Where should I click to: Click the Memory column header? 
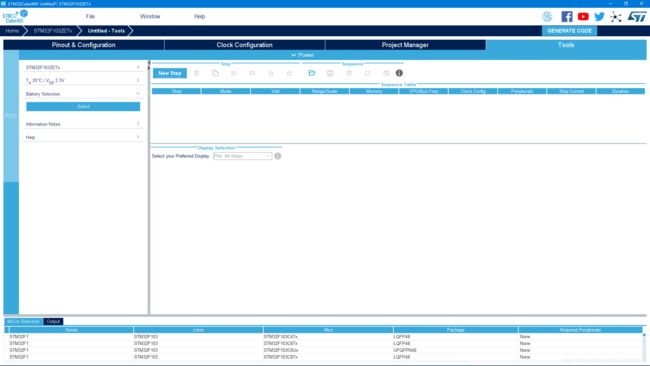click(374, 91)
